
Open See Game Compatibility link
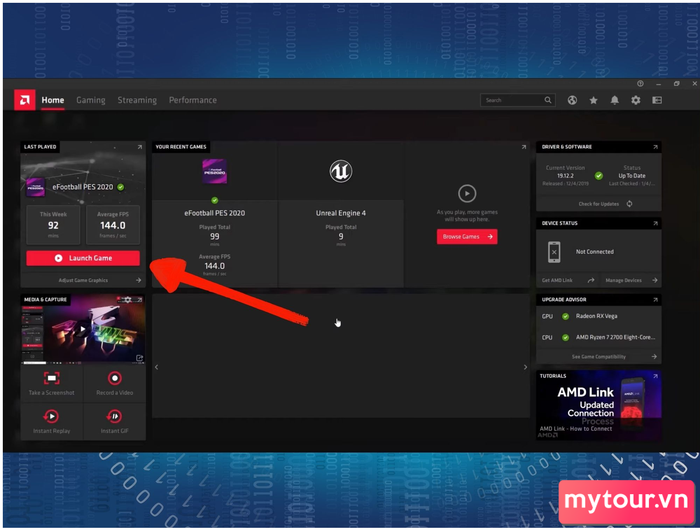599,357
